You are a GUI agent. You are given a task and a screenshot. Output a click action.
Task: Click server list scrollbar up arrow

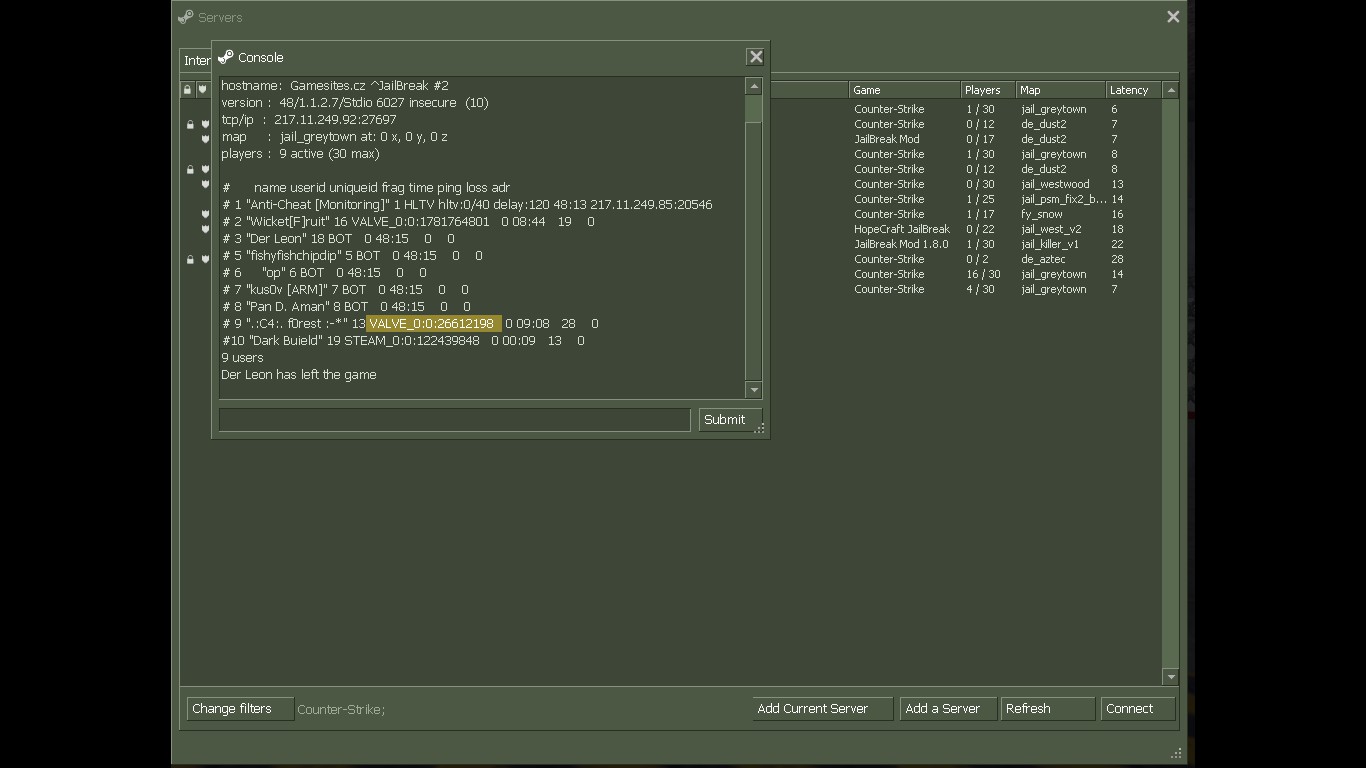point(1171,90)
